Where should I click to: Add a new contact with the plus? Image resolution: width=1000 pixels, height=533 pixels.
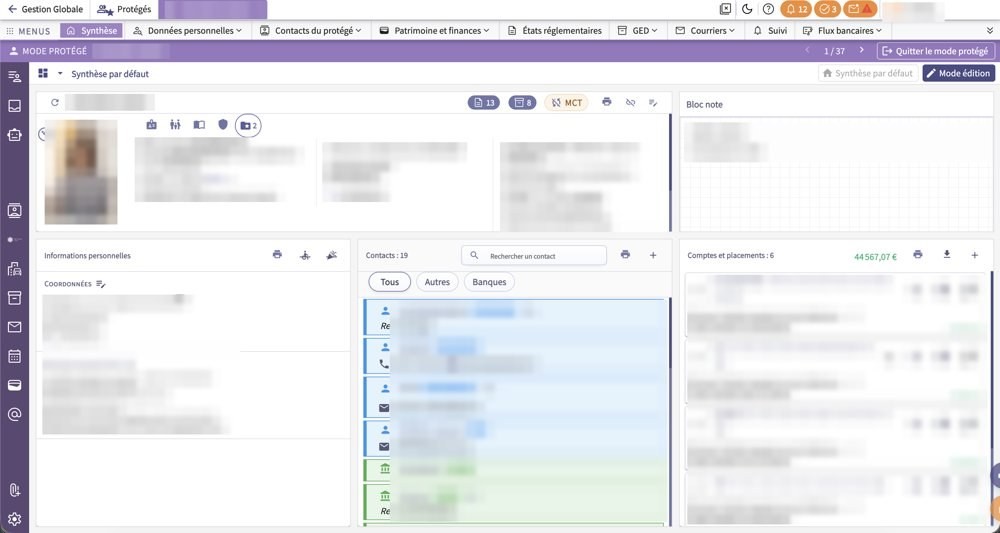click(653, 255)
